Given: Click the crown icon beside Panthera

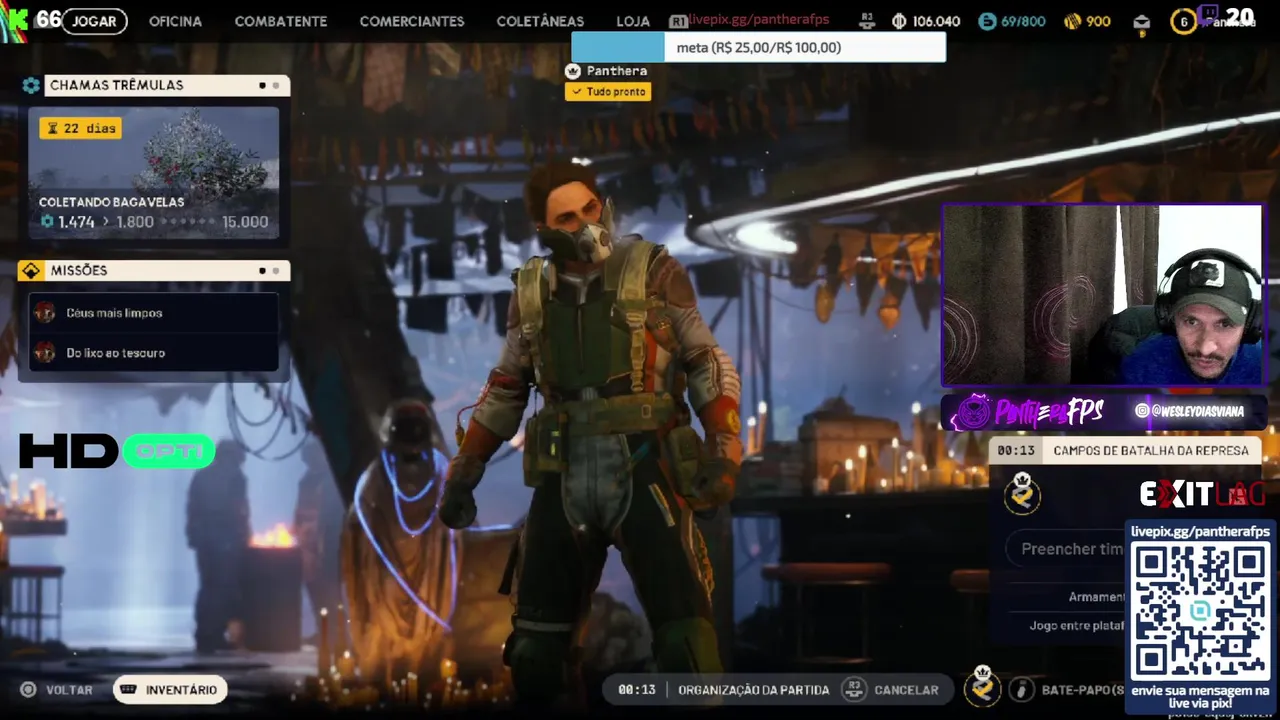Looking at the screenshot, I should click(x=573, y=71).
